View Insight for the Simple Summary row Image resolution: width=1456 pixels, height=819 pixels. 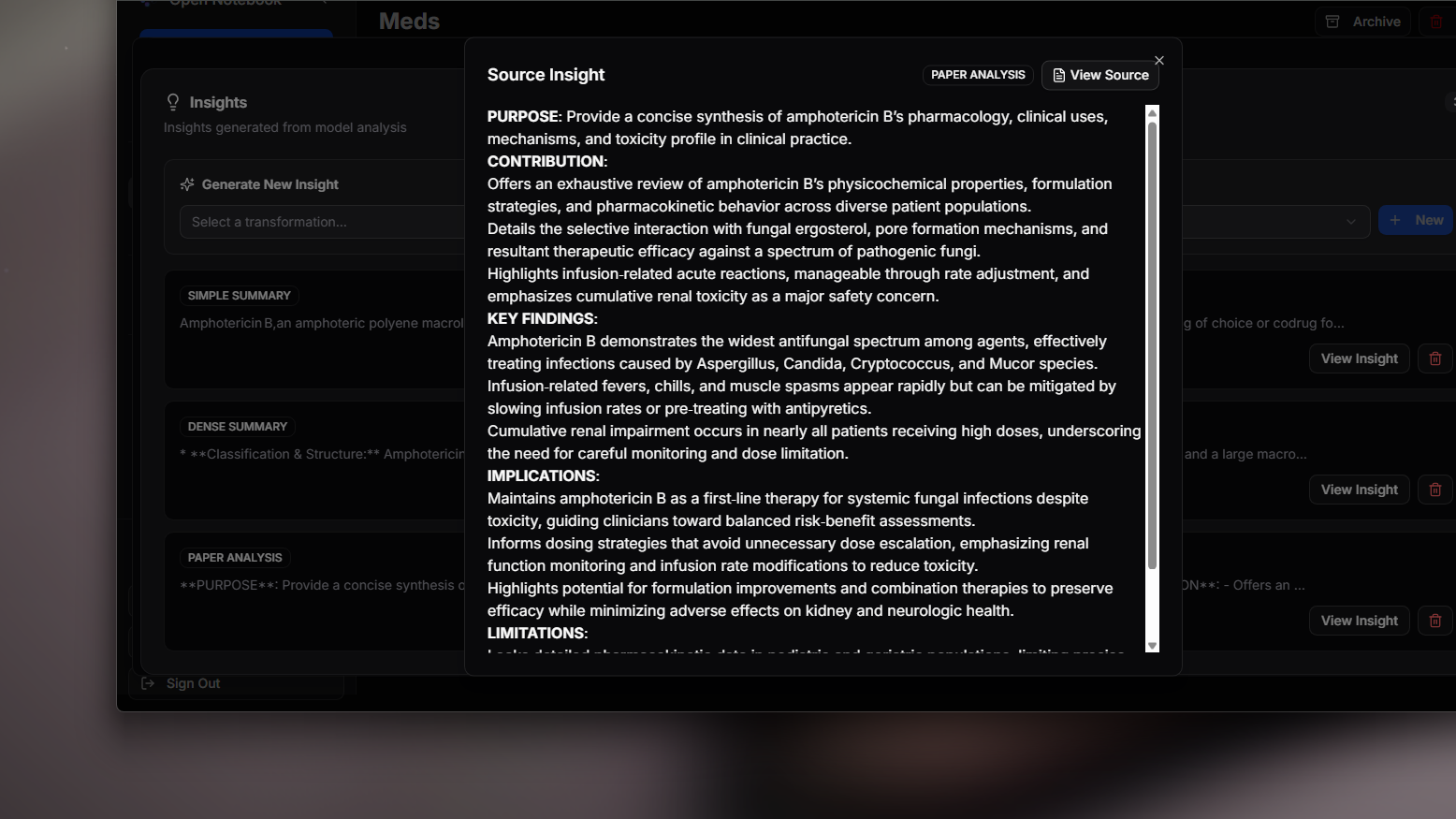click(x=1360, y=358)
